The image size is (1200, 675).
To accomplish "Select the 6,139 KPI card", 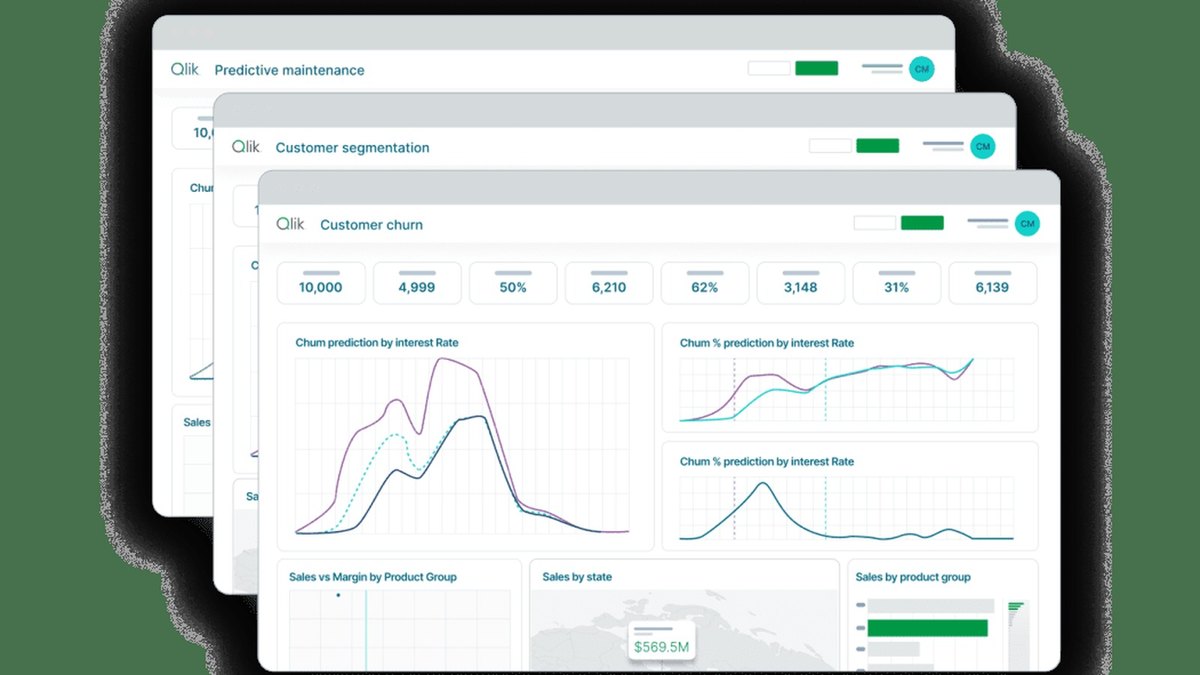I will (993, 283).
